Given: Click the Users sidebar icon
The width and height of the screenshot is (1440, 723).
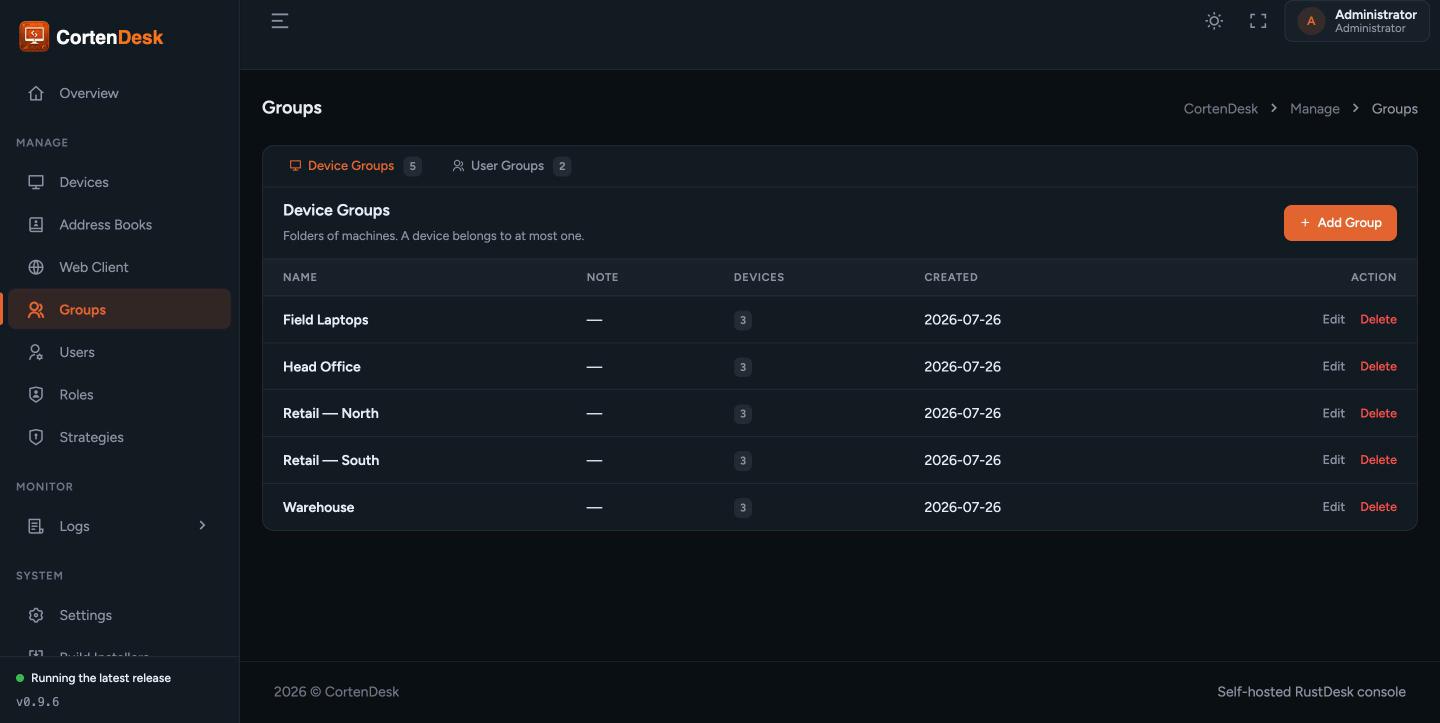Looking at the screenshot, I should [36, 352].
